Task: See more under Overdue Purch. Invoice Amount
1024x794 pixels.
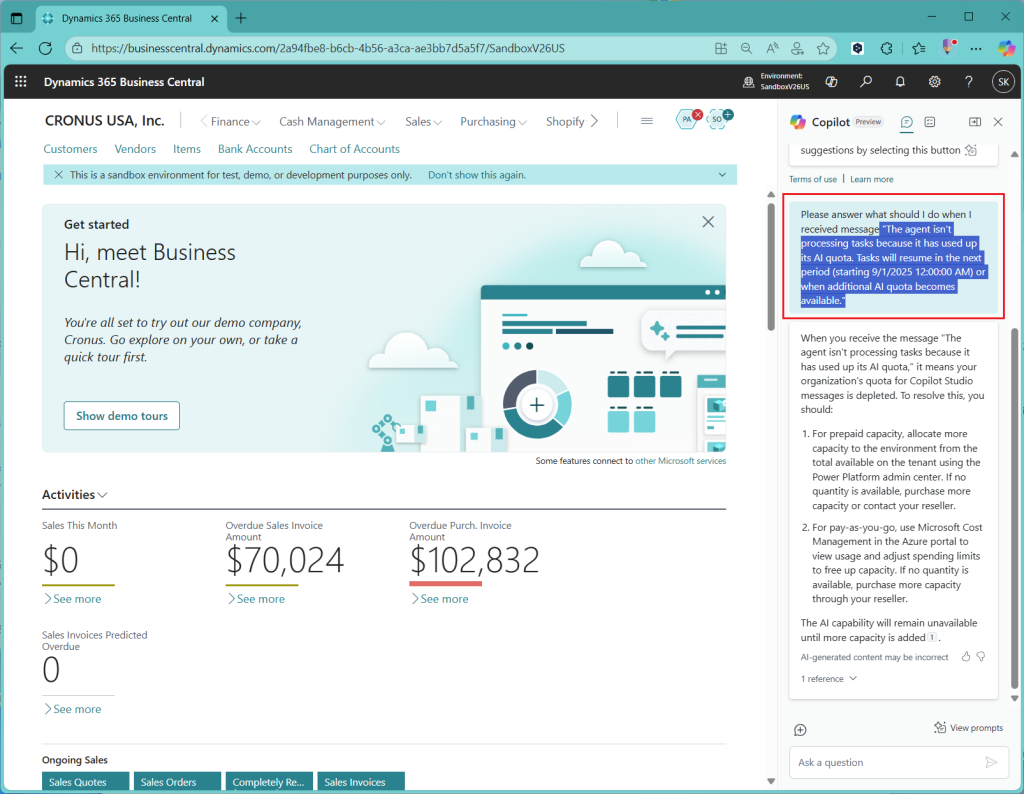Action: (440, 599)
